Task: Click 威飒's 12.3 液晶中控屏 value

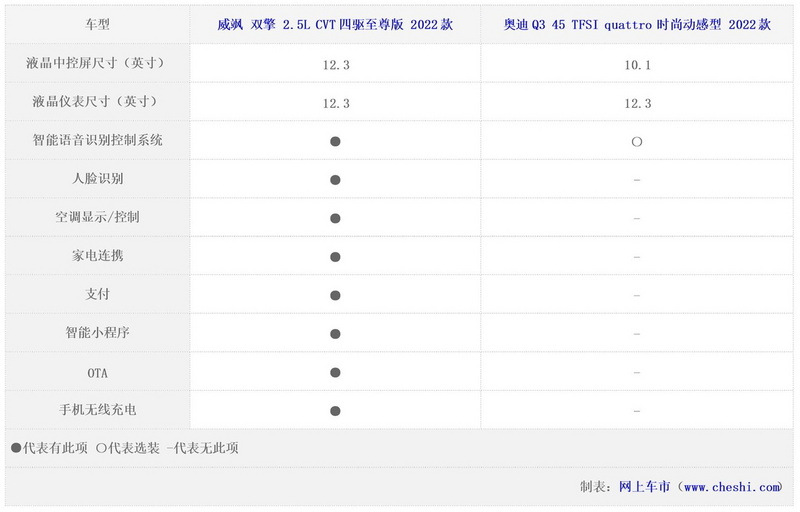Action: point(336,65)
